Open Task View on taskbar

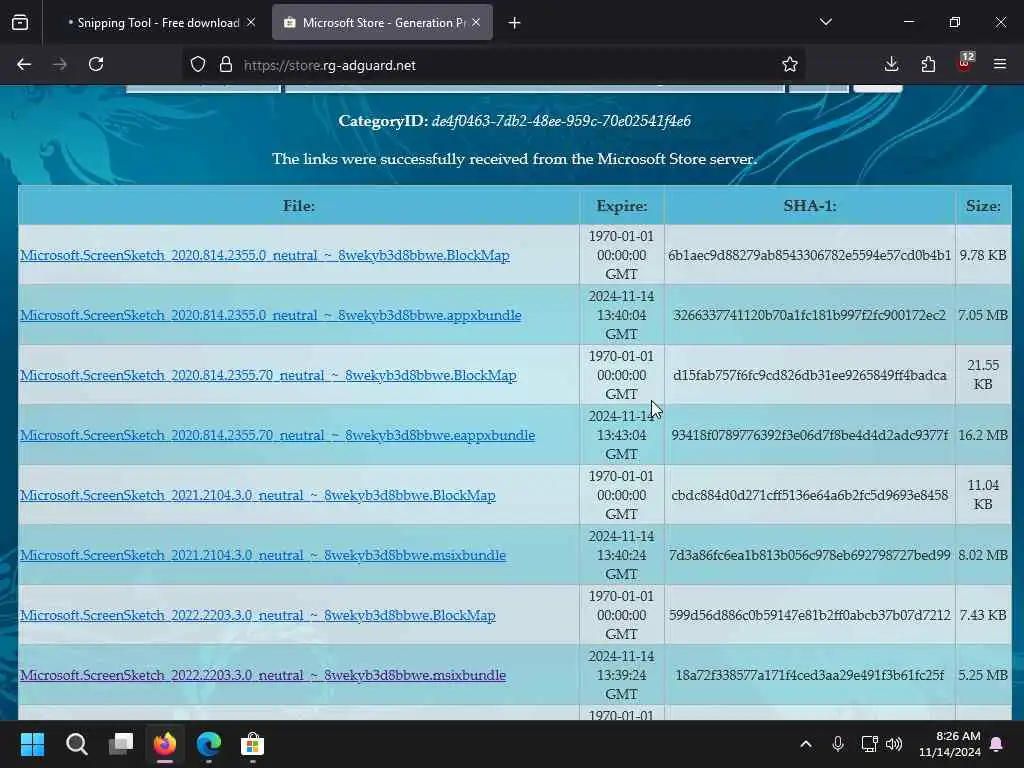pos(121,744)
